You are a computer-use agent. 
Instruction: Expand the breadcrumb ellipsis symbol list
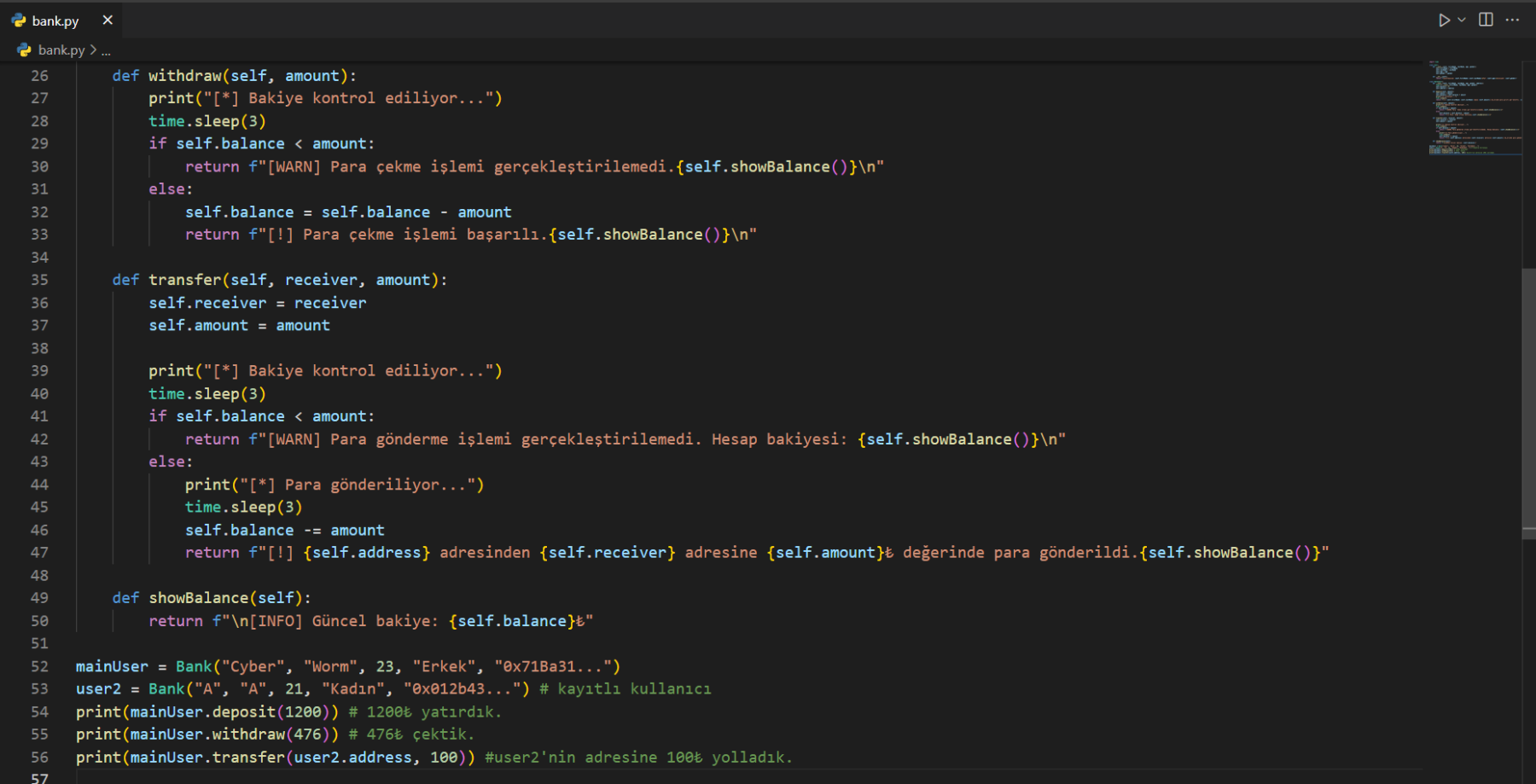[x=106, y=51]
